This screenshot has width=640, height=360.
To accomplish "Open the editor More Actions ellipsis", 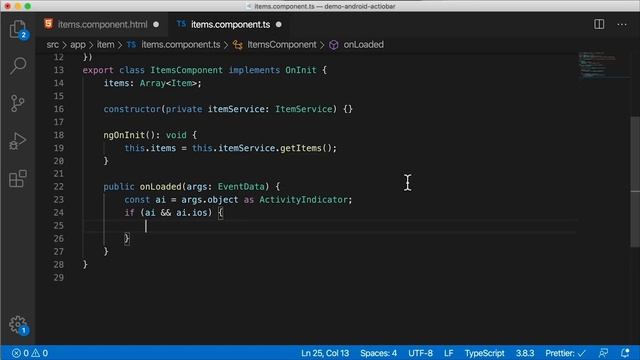I will (622, 24).
